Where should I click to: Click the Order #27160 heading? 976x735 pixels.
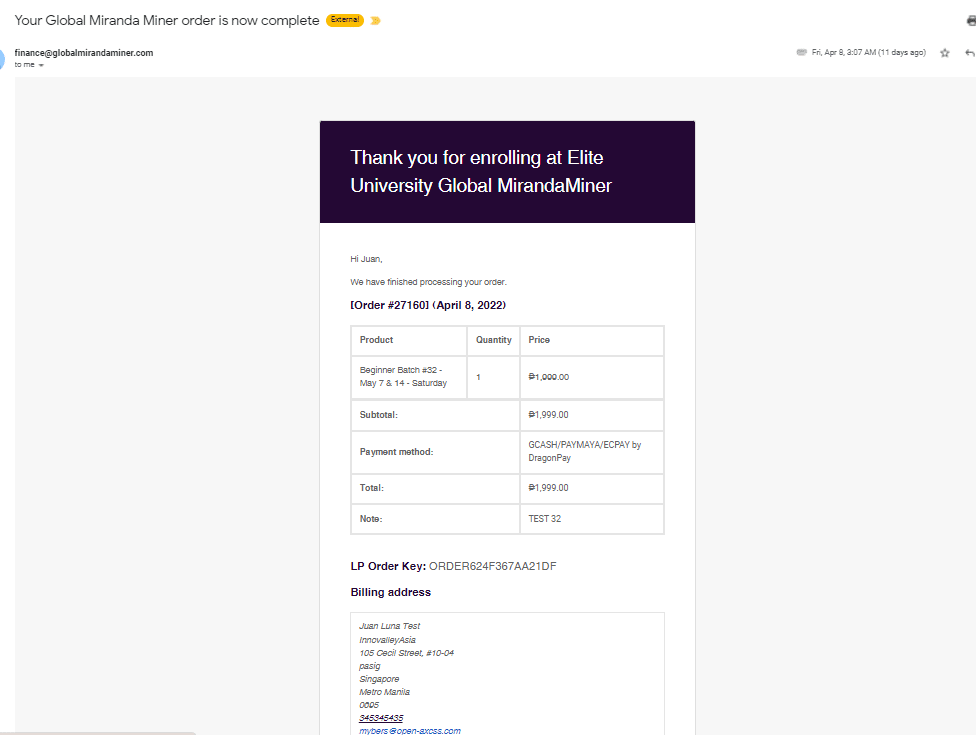click(435, 305)
